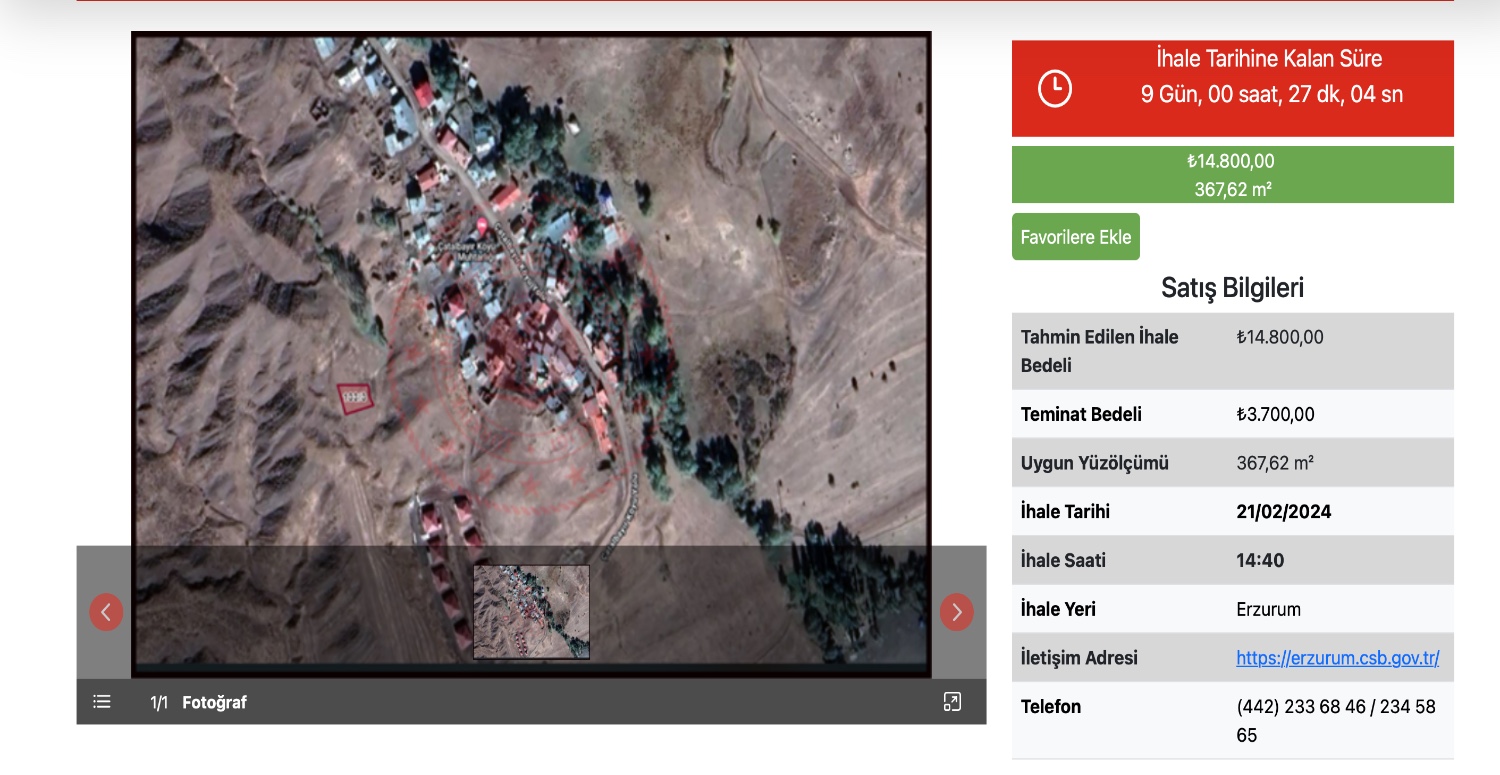The image size is (1500, 775).
Task: Click the Satış Bilgileri heading
Action: pos(1232,288)
